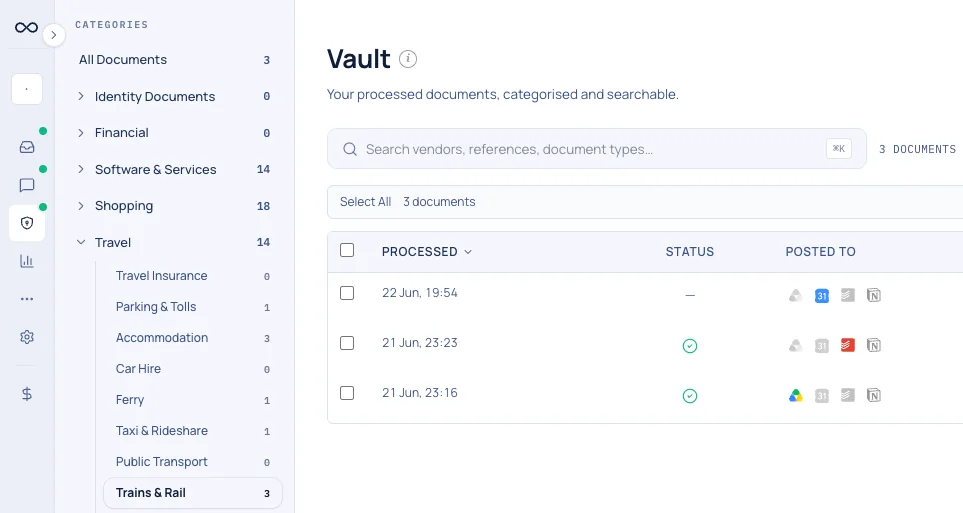Viewport: 963px width, 513px height.
Task: Select Accommodation subcategory
Action: click(x=193, y=338)
